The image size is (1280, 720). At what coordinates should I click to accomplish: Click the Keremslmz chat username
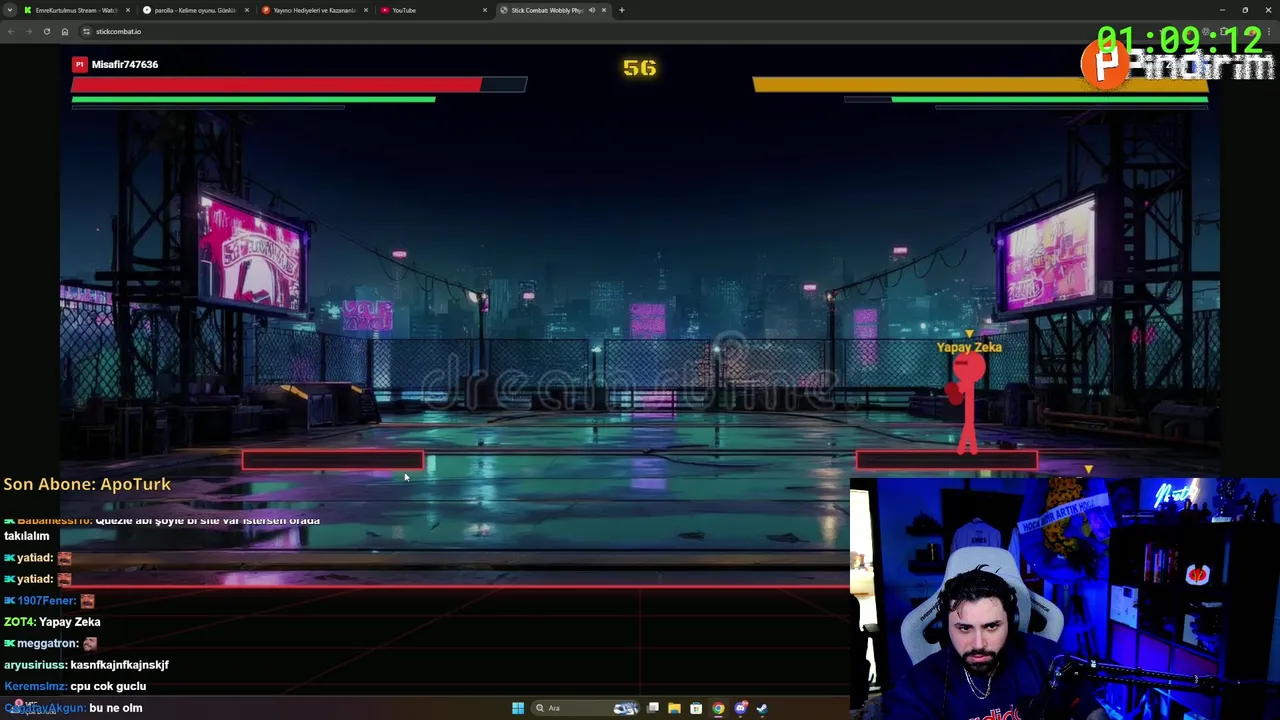pyautogui.click(x=35, y=686)
